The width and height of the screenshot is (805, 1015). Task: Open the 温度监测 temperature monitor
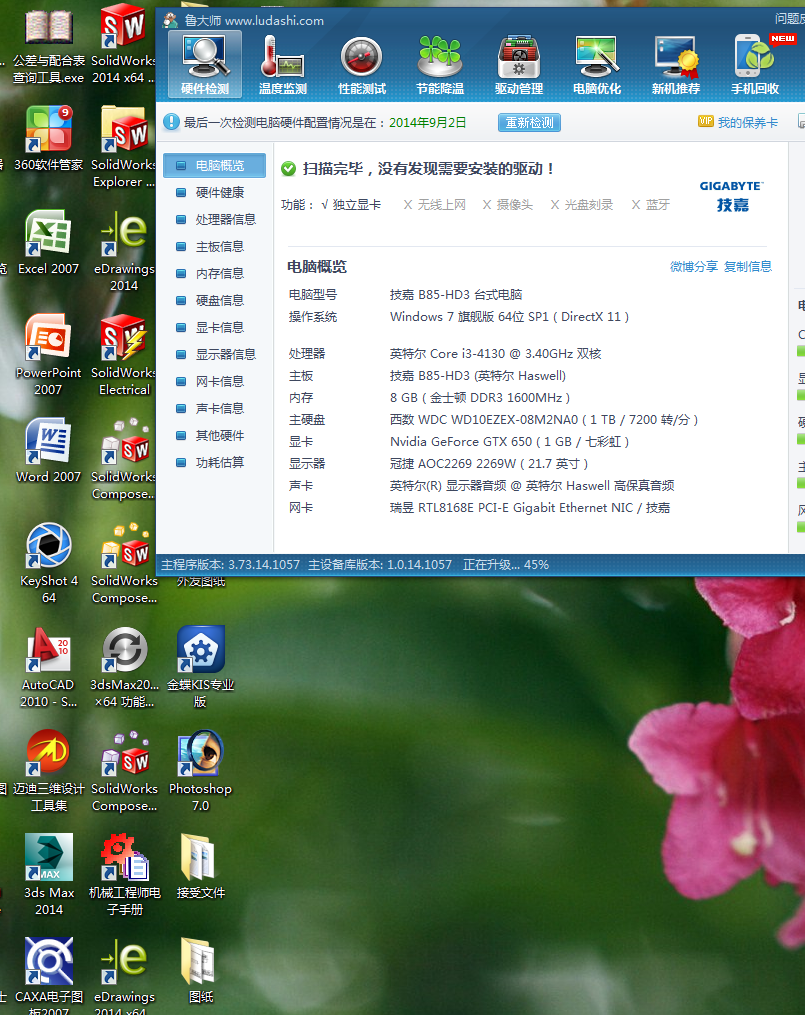[283, 65]
